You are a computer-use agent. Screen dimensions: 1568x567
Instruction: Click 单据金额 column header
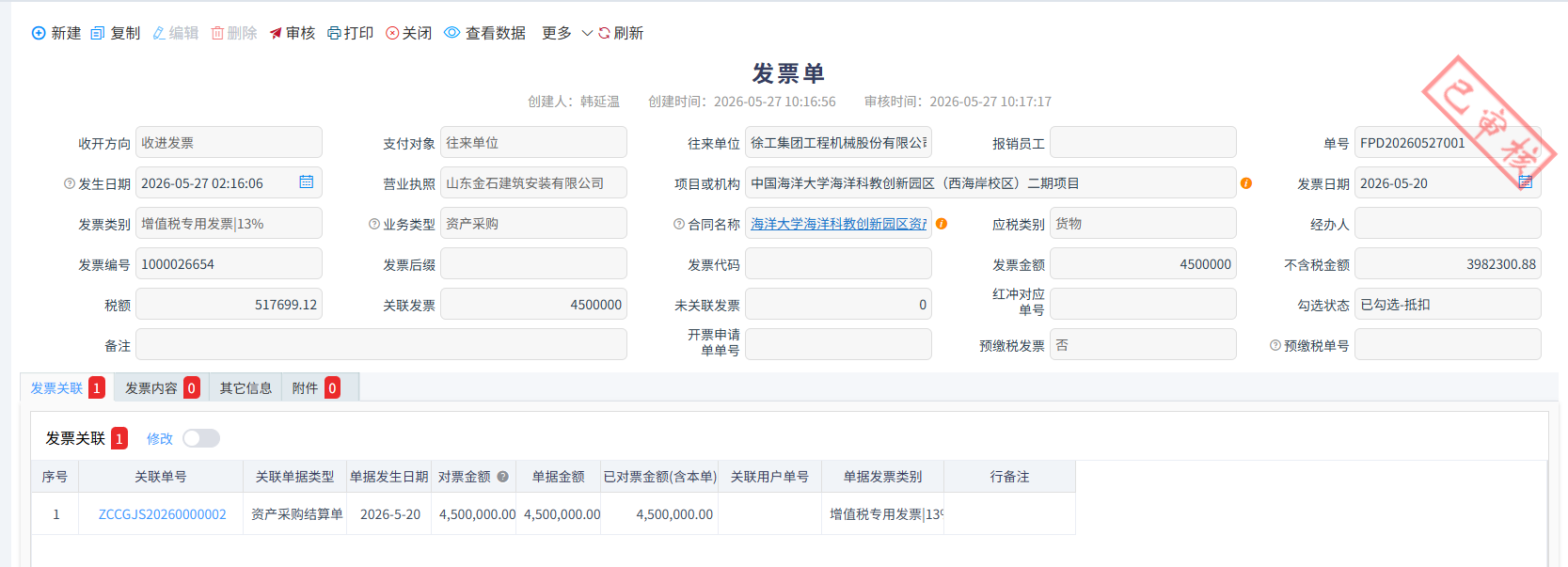point(559,477)
